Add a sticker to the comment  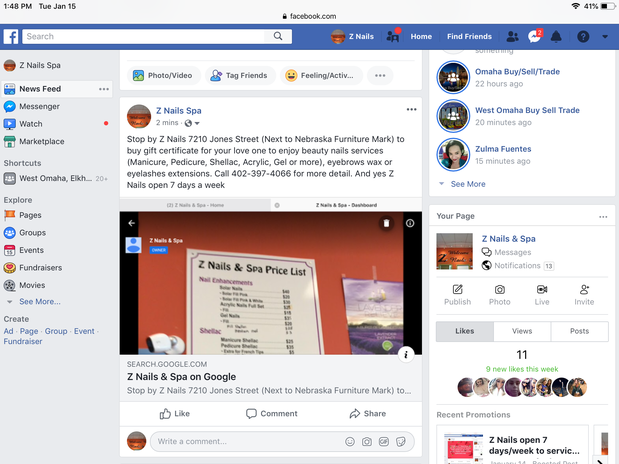[x=401, y=441]
